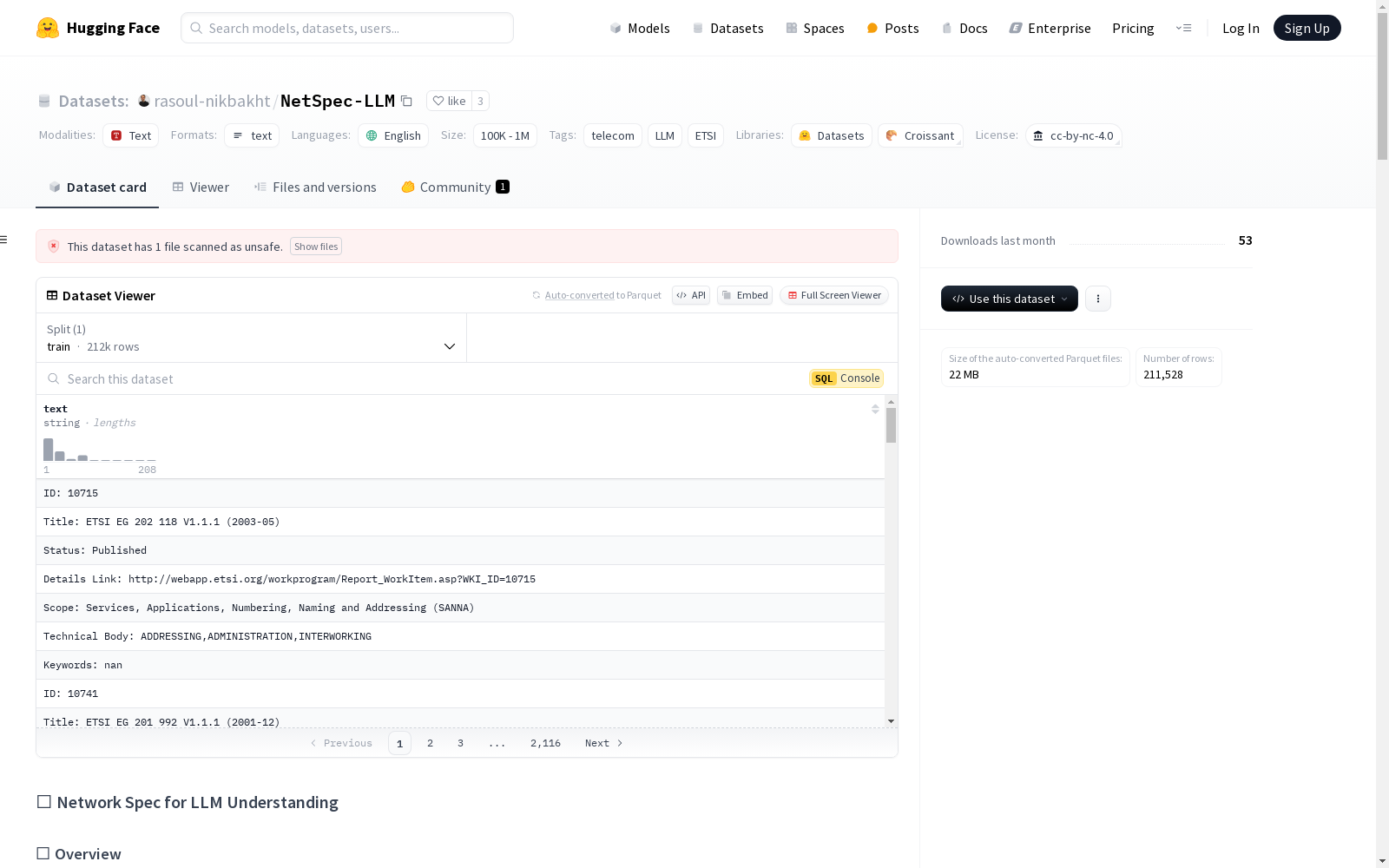Open rasoul-nikbakht user profile link
Image resolution: width=1389 pixels, height=868 pixels.
coord(212,101)
